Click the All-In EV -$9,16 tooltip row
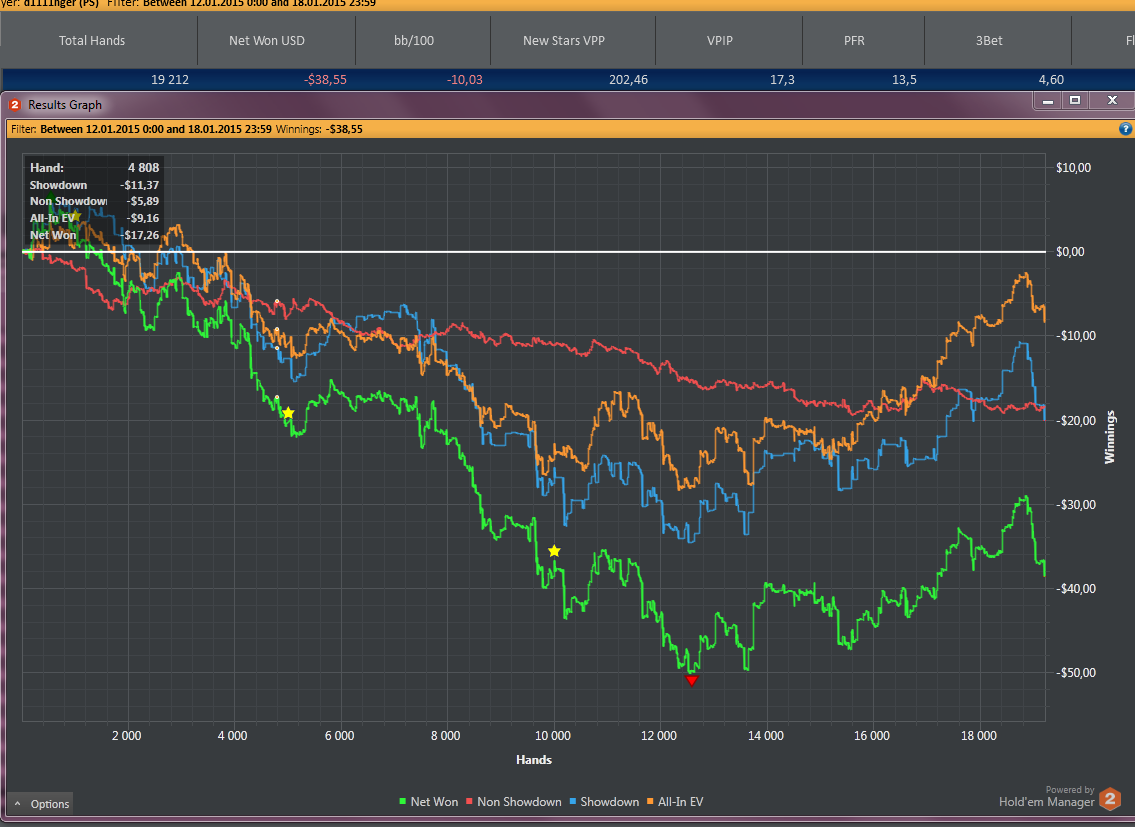Screen dimensions: 1135x827 [x=94, y=218]
